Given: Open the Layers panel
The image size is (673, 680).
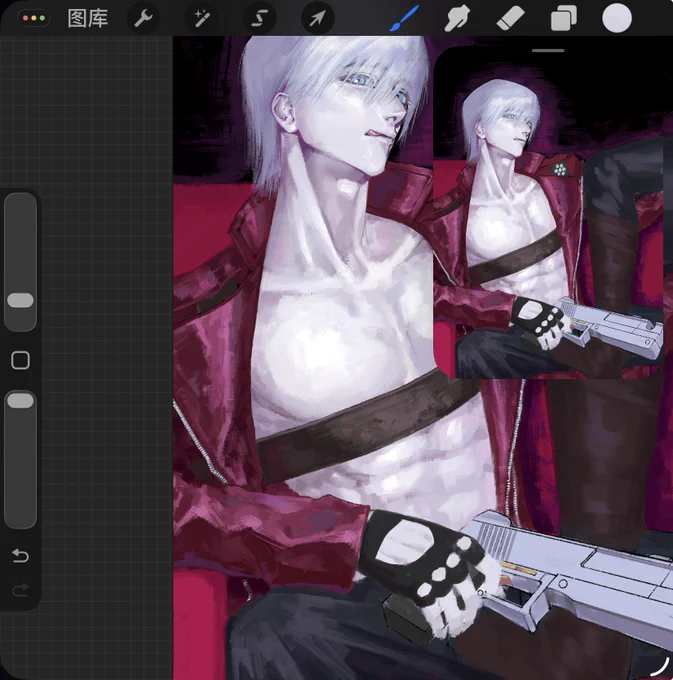Looking at the screenshot, I should [x=563, y=19].
